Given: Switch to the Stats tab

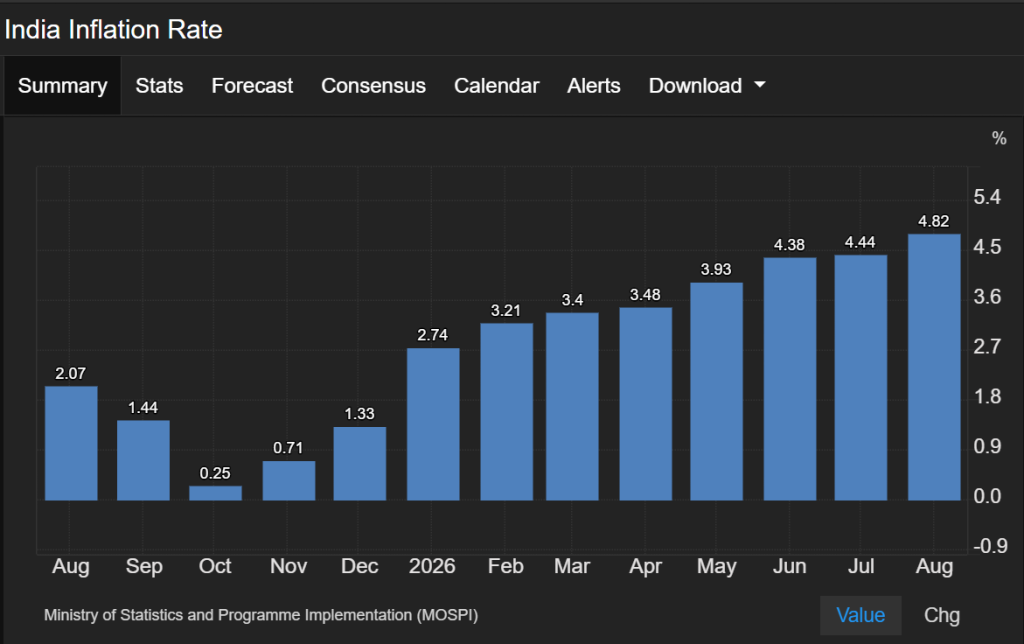Looking at the screenshot, I should click(159, 86).
